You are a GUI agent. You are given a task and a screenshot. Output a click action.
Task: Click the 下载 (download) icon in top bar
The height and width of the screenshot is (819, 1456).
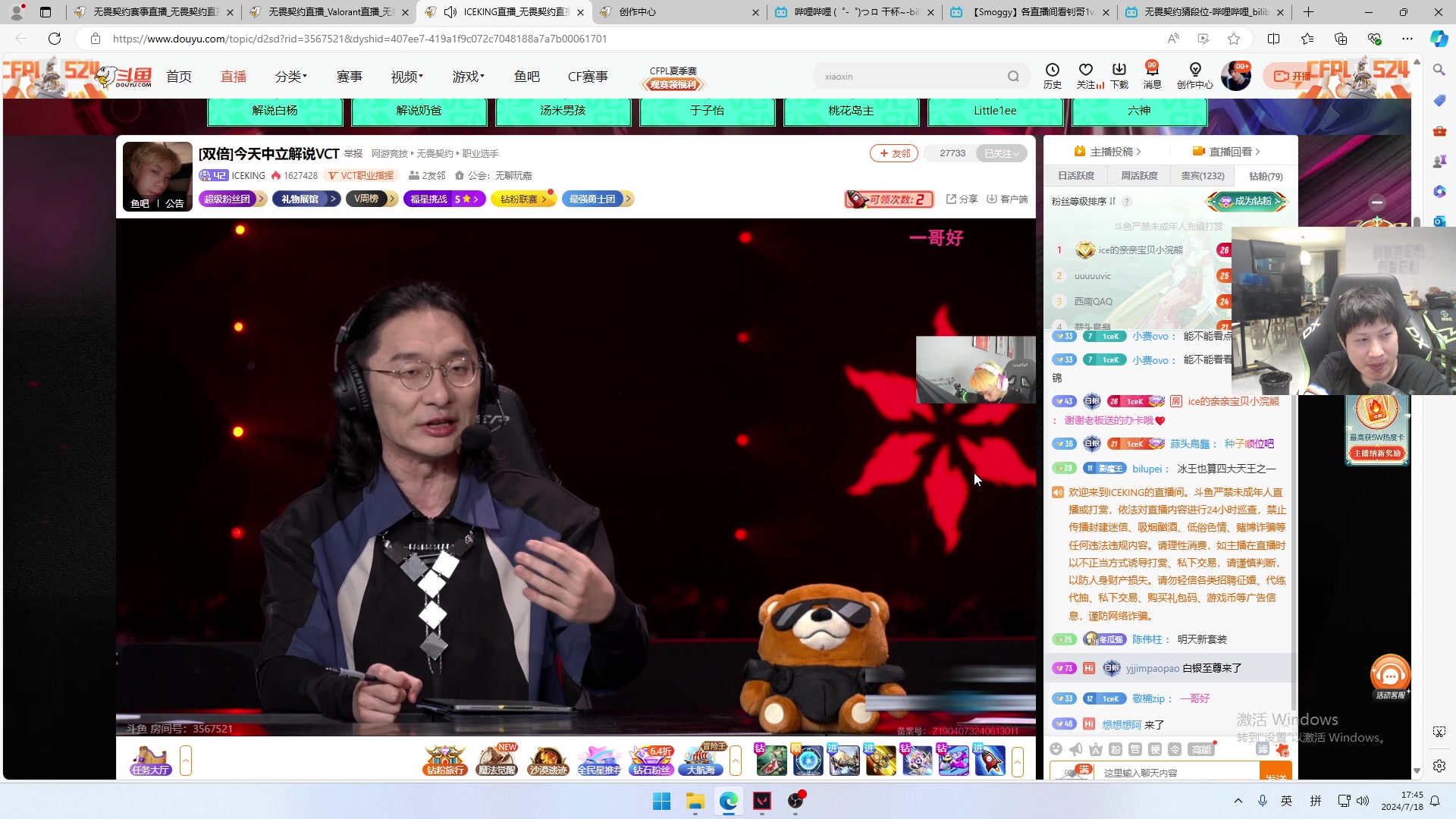click(x=1121, y=75)
